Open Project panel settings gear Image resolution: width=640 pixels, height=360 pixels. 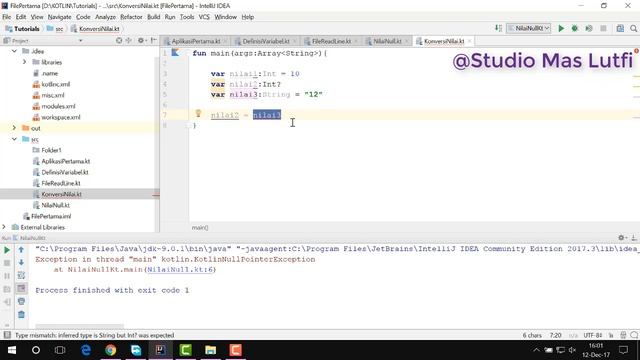tap(141, 40)
